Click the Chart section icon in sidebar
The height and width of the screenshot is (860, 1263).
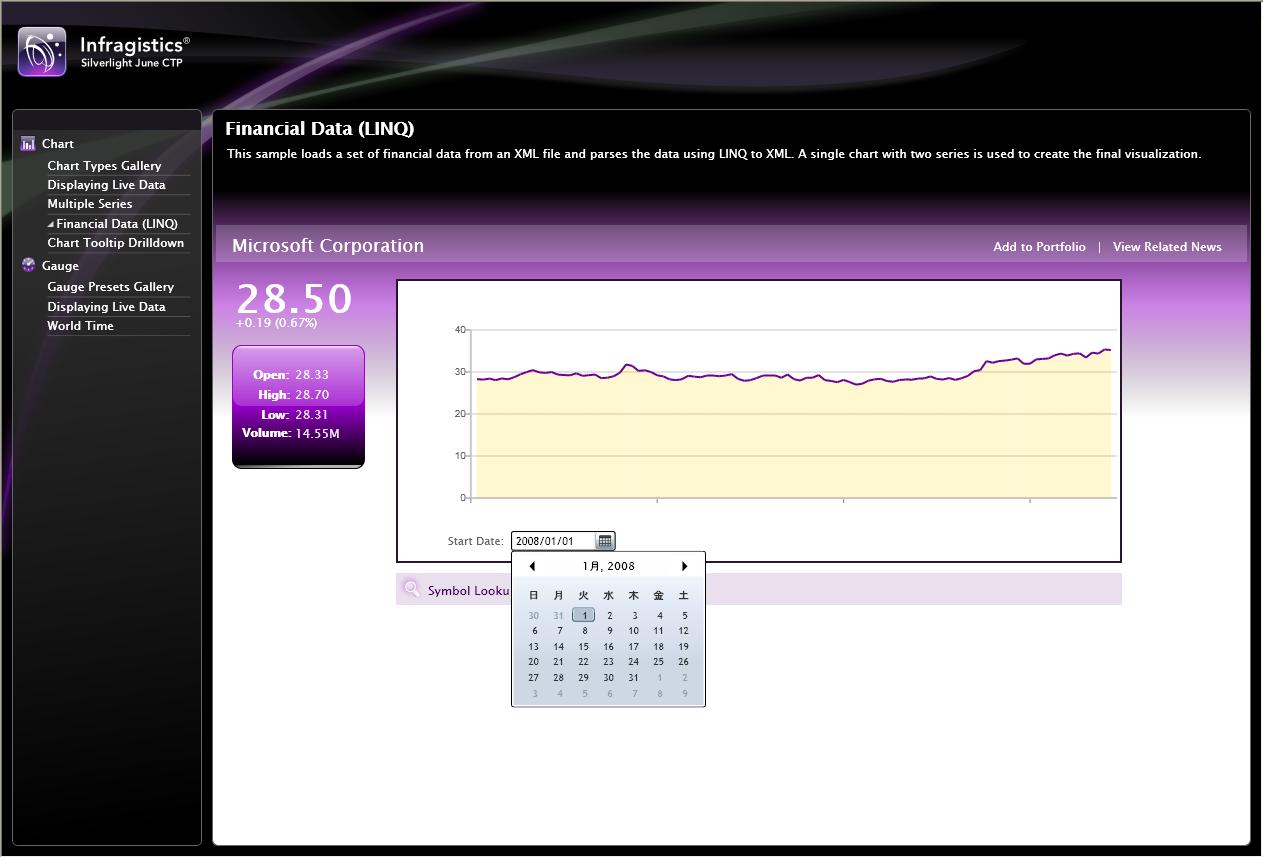click(28, 144)
